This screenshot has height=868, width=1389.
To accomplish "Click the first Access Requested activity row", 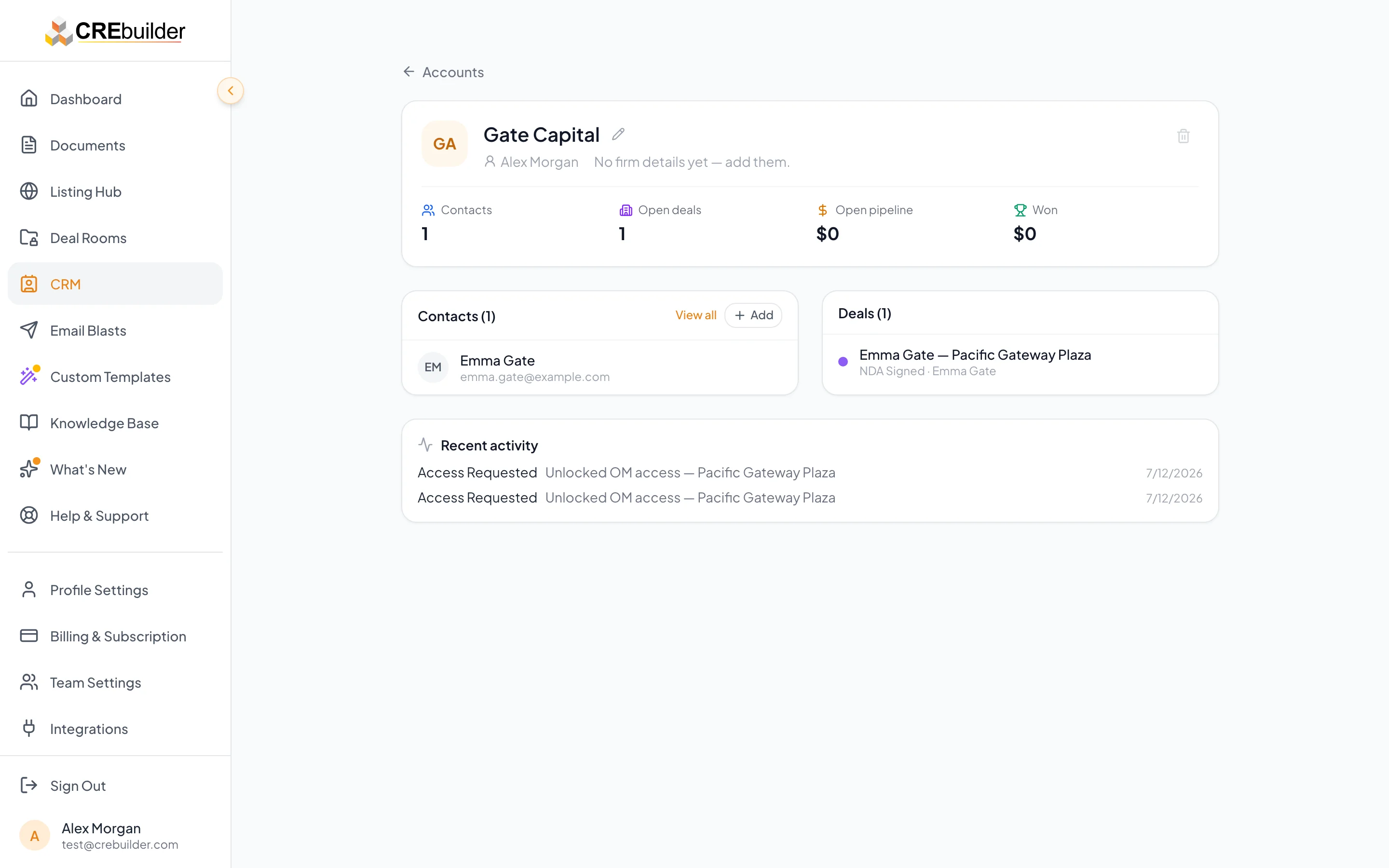I will pyautogui.click(x=810, y=473).
